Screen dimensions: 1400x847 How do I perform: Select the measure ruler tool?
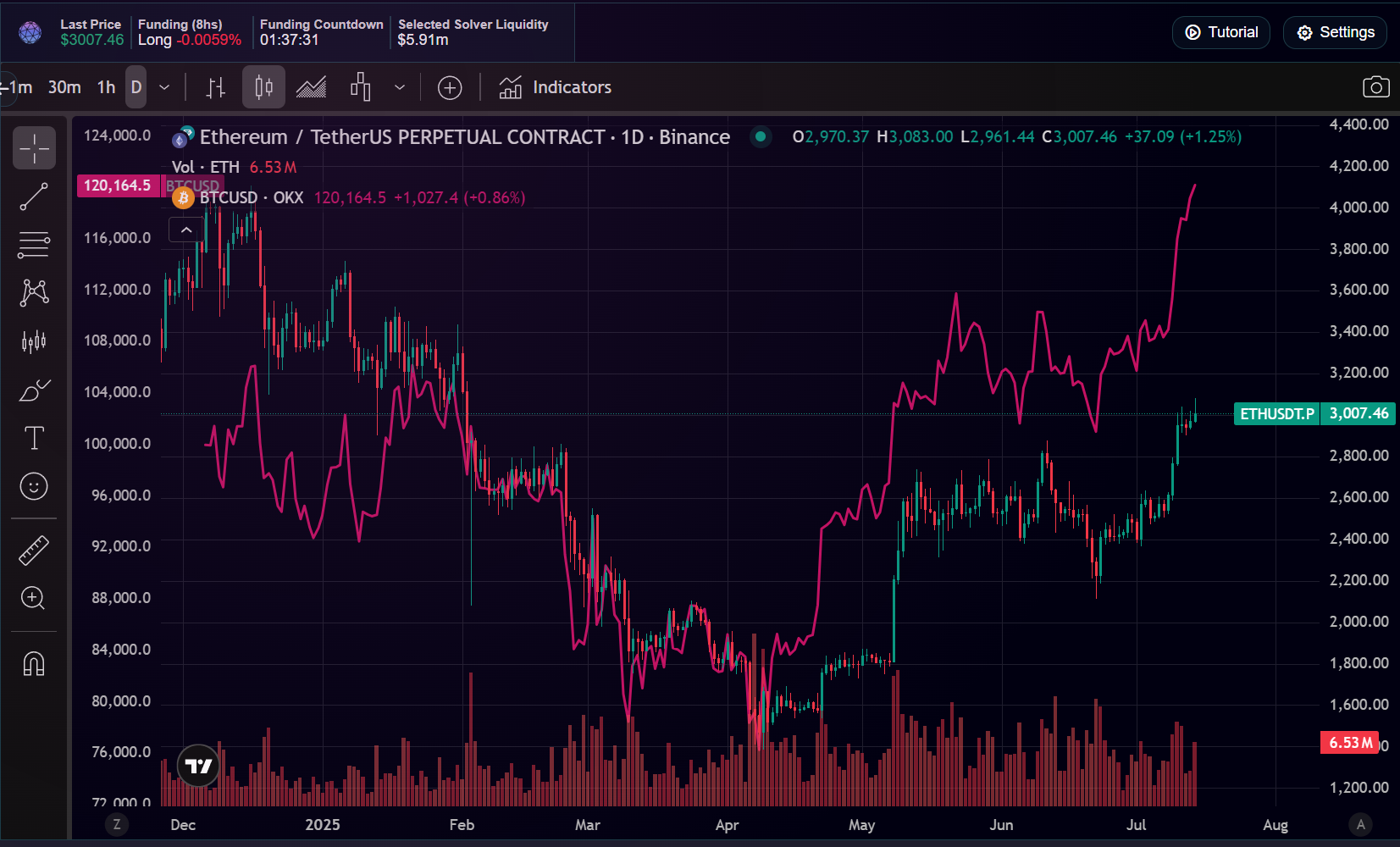[x=34, y=550]
